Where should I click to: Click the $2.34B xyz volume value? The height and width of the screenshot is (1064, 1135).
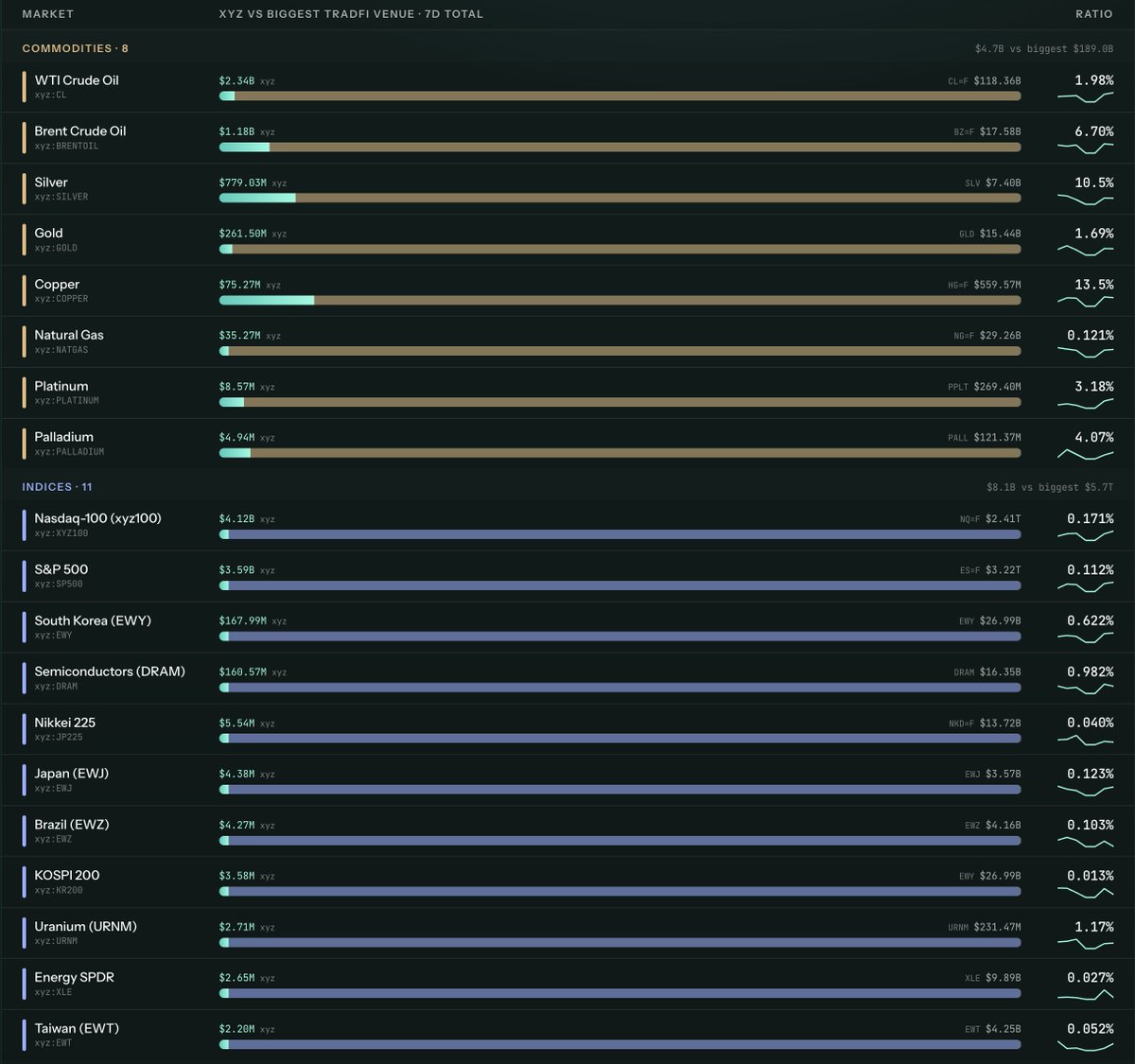point(247,81)
